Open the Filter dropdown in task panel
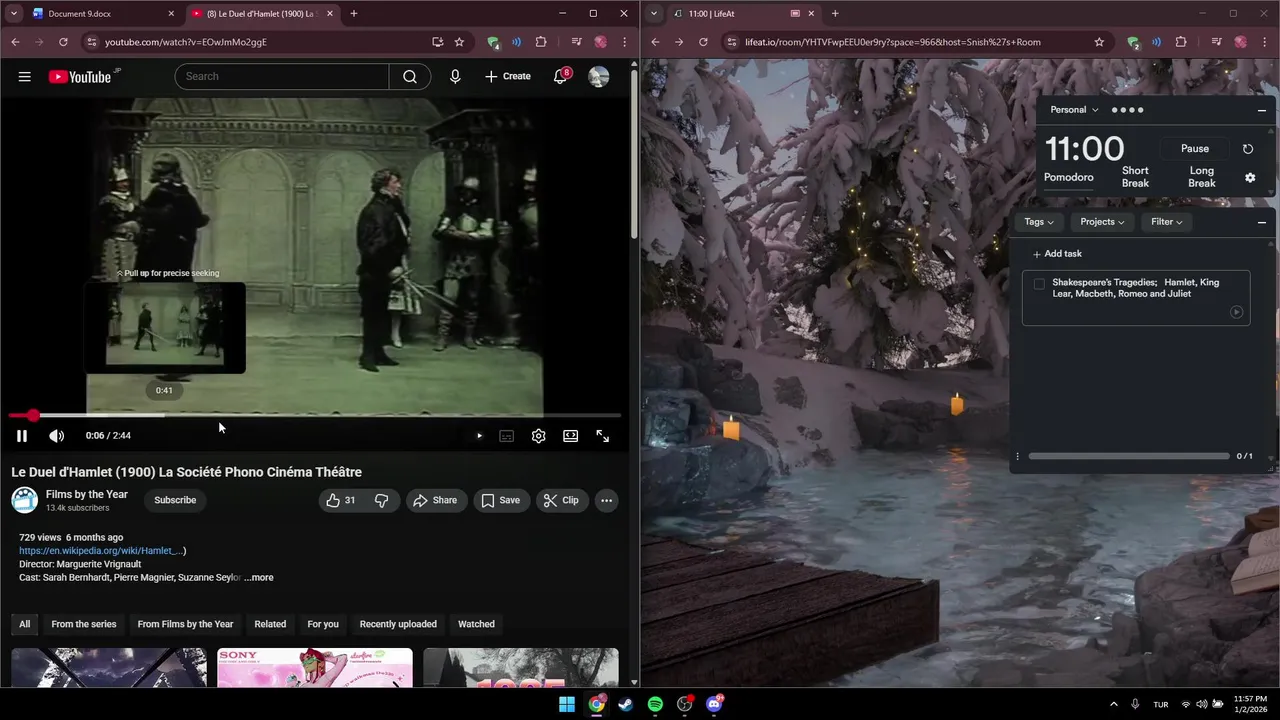 point(1167,222)
